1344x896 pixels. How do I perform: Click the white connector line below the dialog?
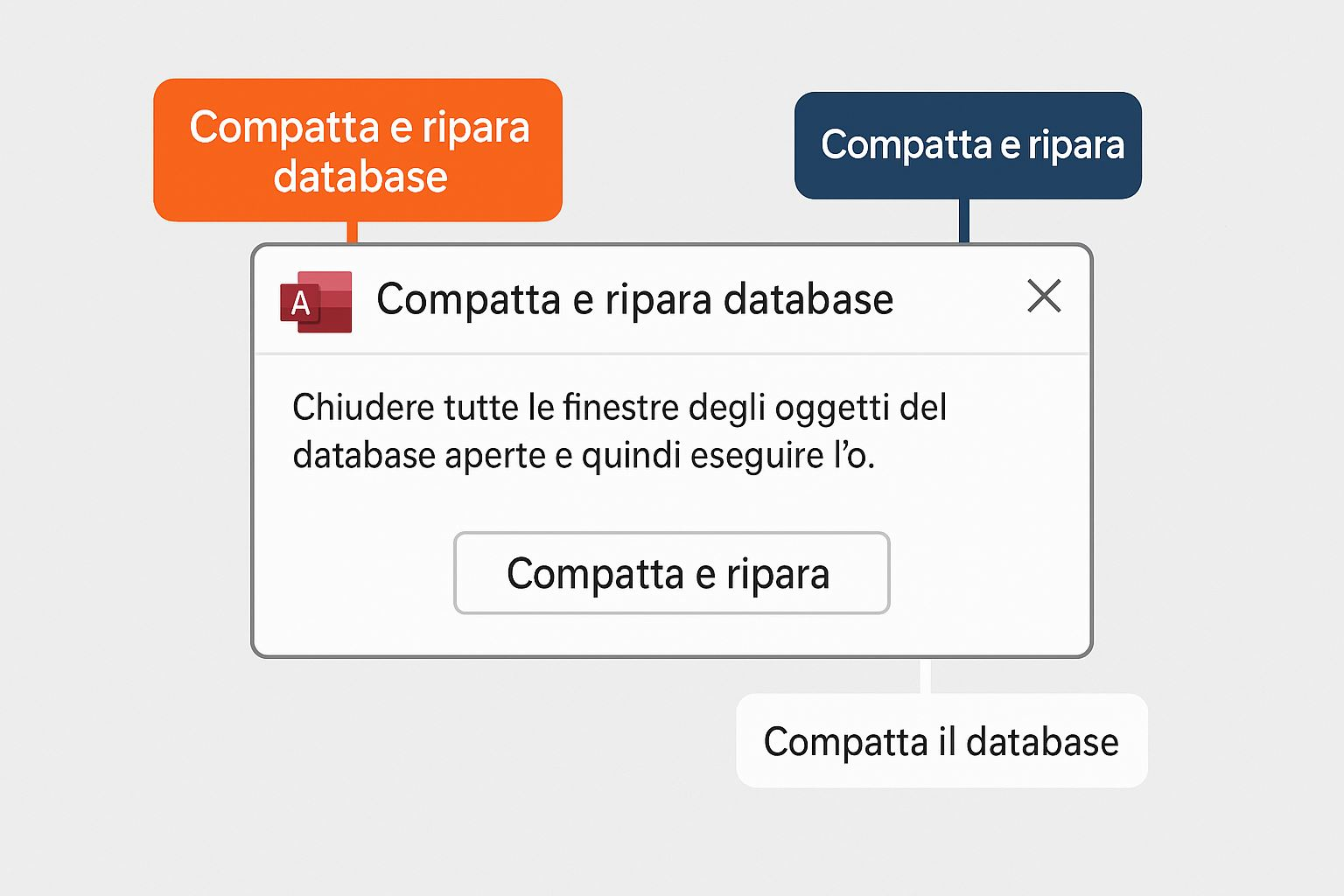pos(925,676)
